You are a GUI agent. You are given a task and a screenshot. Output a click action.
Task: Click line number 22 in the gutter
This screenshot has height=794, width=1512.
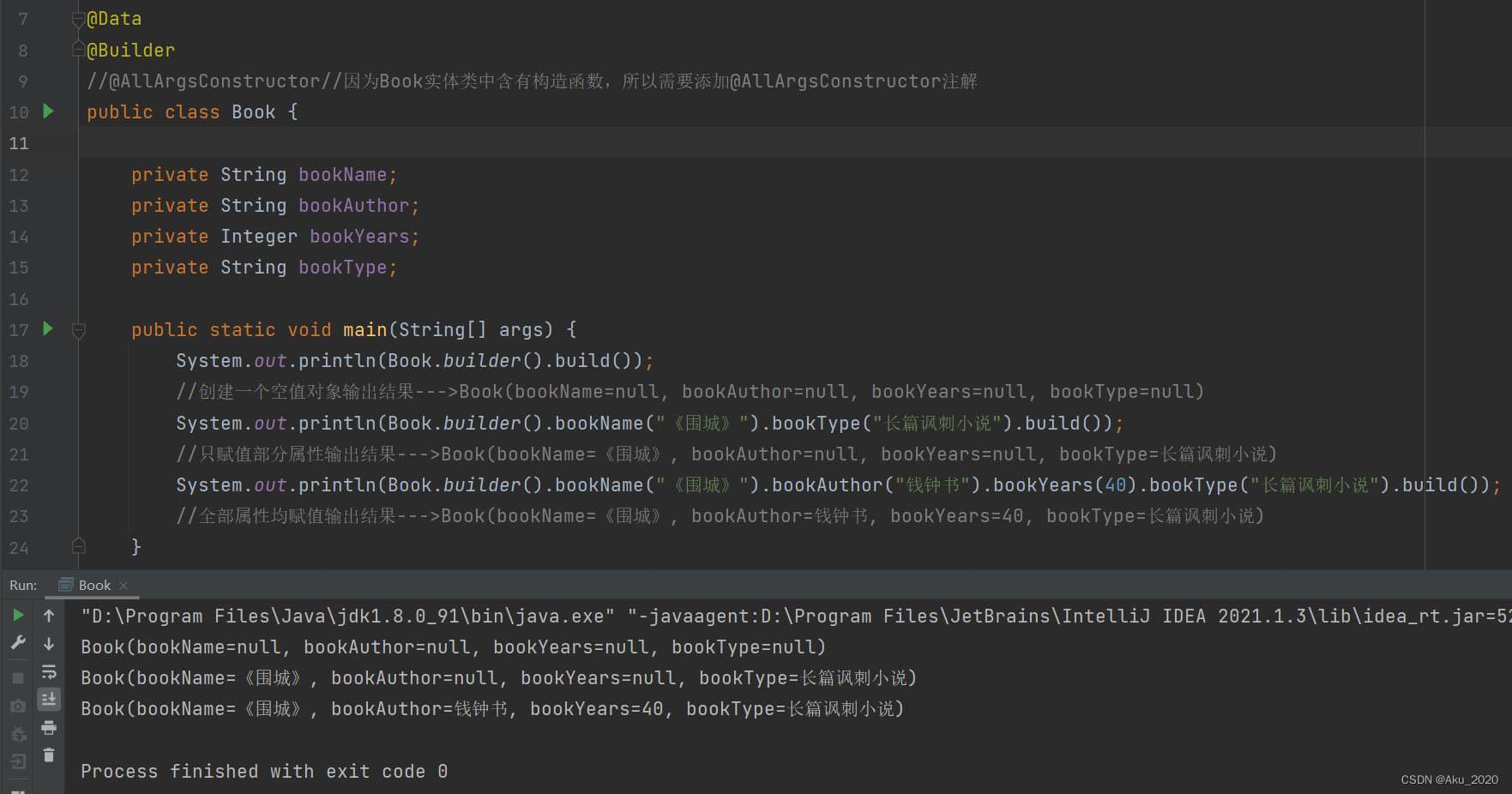click(19, 485)
